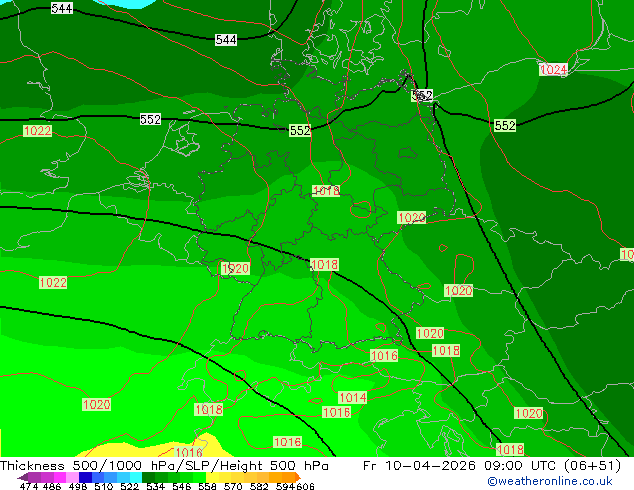Click the 552 label near left coast
Image resolution: width=634 pixels, height=490 pixels.
150,119
